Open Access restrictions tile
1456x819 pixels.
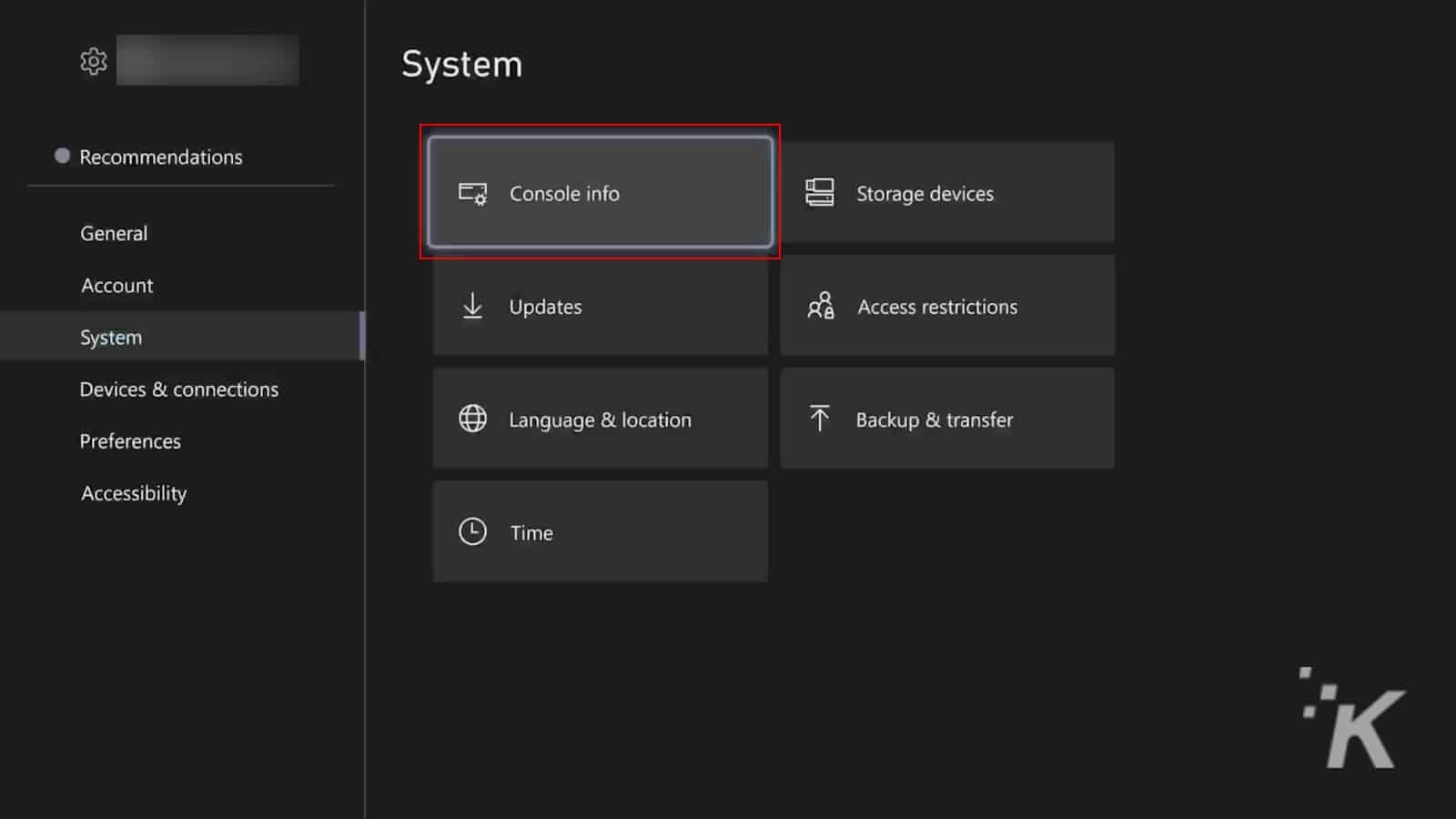[x=947, y=306]
